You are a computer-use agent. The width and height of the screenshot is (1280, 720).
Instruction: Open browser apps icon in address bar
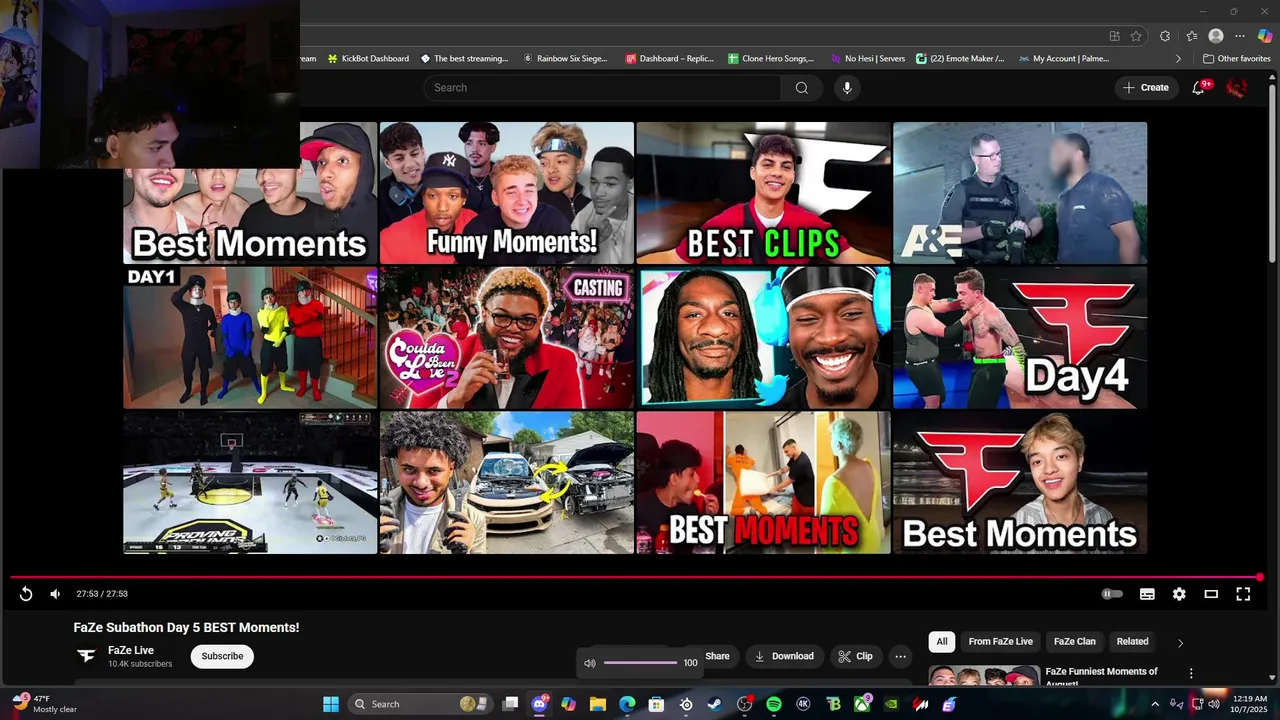[1114, 36]
